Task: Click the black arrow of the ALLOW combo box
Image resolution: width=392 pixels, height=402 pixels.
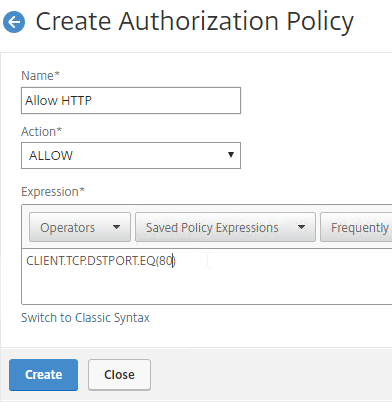Action: point(230,155)
